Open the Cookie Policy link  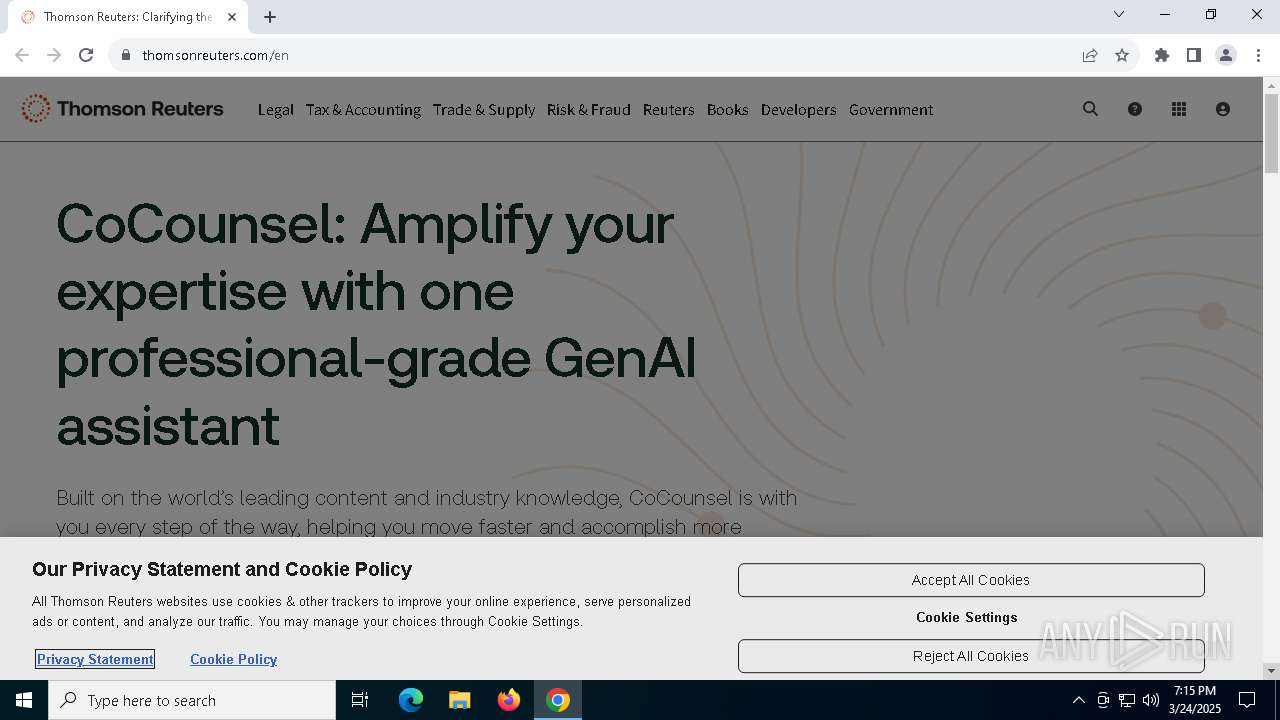pos(234,659)
